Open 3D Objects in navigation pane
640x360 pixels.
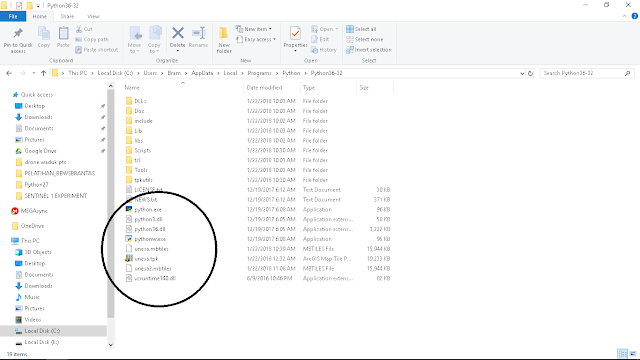(38, 252)
